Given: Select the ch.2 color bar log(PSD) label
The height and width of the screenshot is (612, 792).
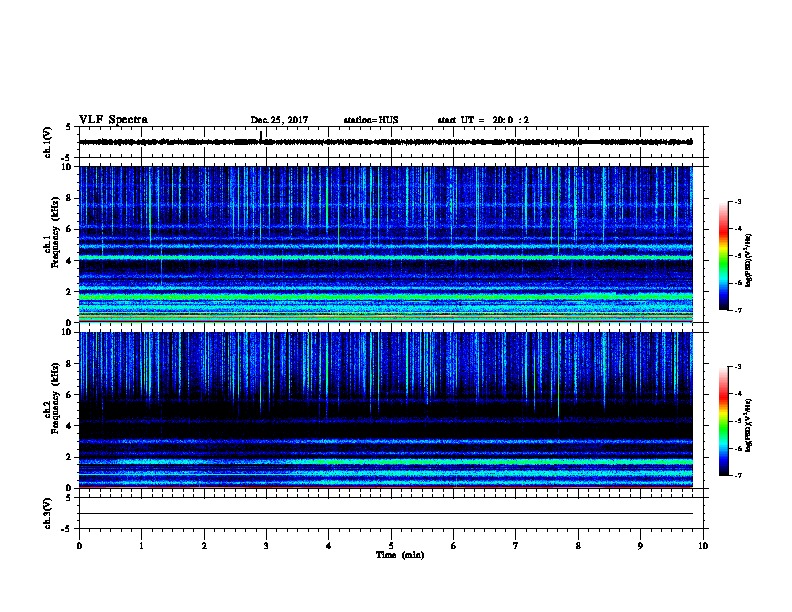Looking at the screenshot, I should pyautogui.click(x=749, y=425).
